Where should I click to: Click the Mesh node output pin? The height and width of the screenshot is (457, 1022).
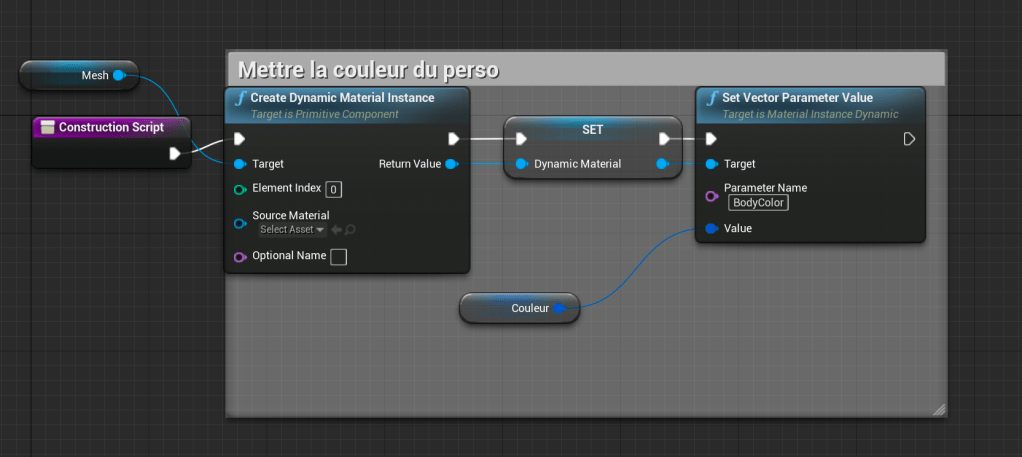click(x=118, y=75)
